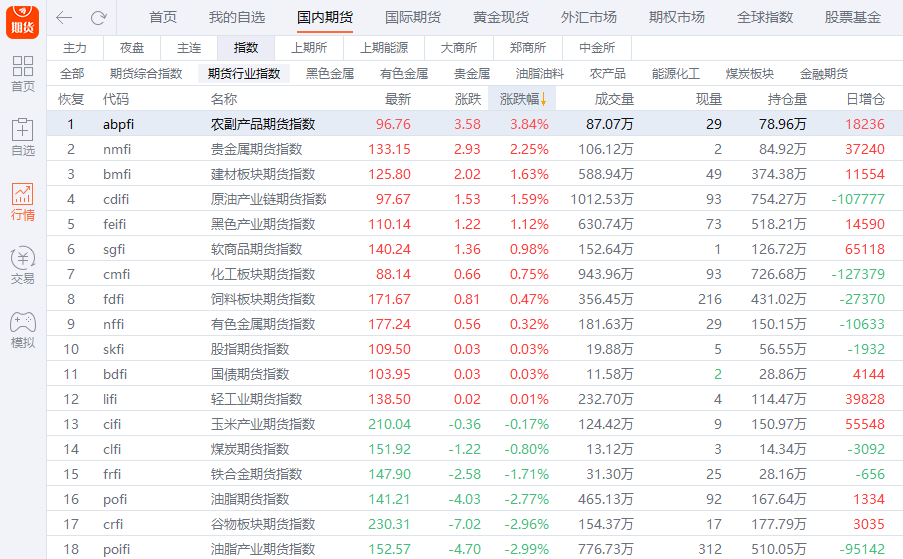
Task: Open 自选 watchlist in the sidebar
Action: click(22, 138)
